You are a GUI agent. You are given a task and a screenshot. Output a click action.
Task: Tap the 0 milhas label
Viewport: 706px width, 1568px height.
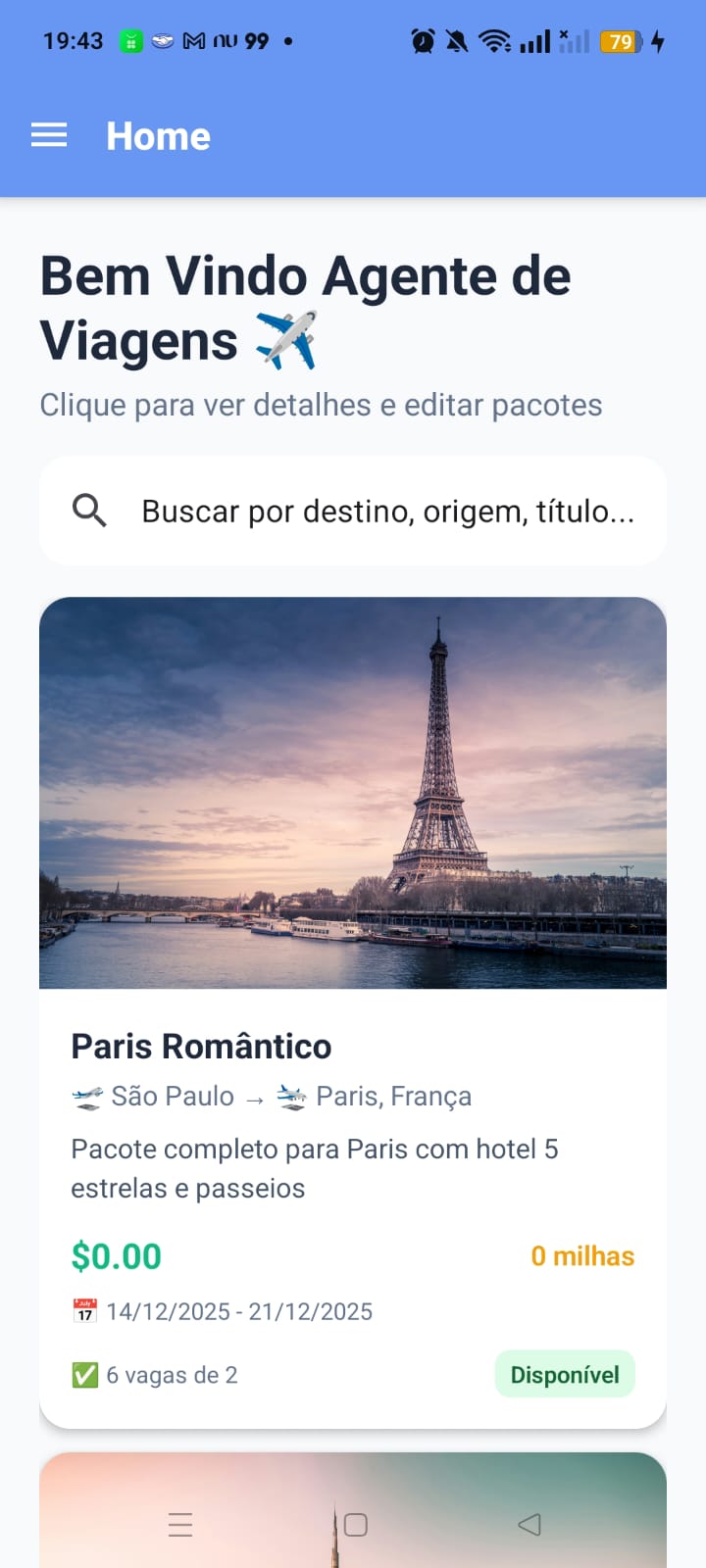(x=582, y=1256)
